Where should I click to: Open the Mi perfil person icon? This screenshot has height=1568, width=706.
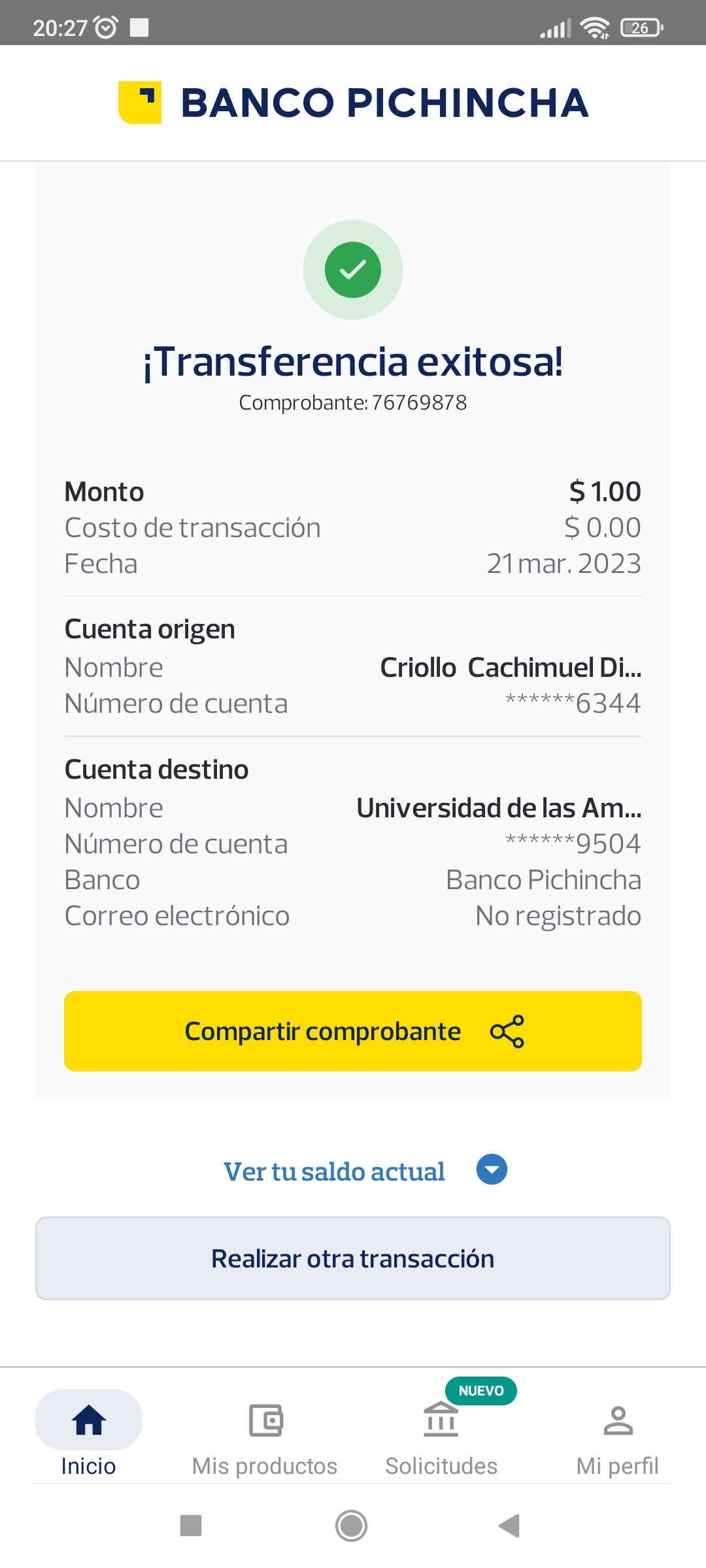pos(618,1420)
